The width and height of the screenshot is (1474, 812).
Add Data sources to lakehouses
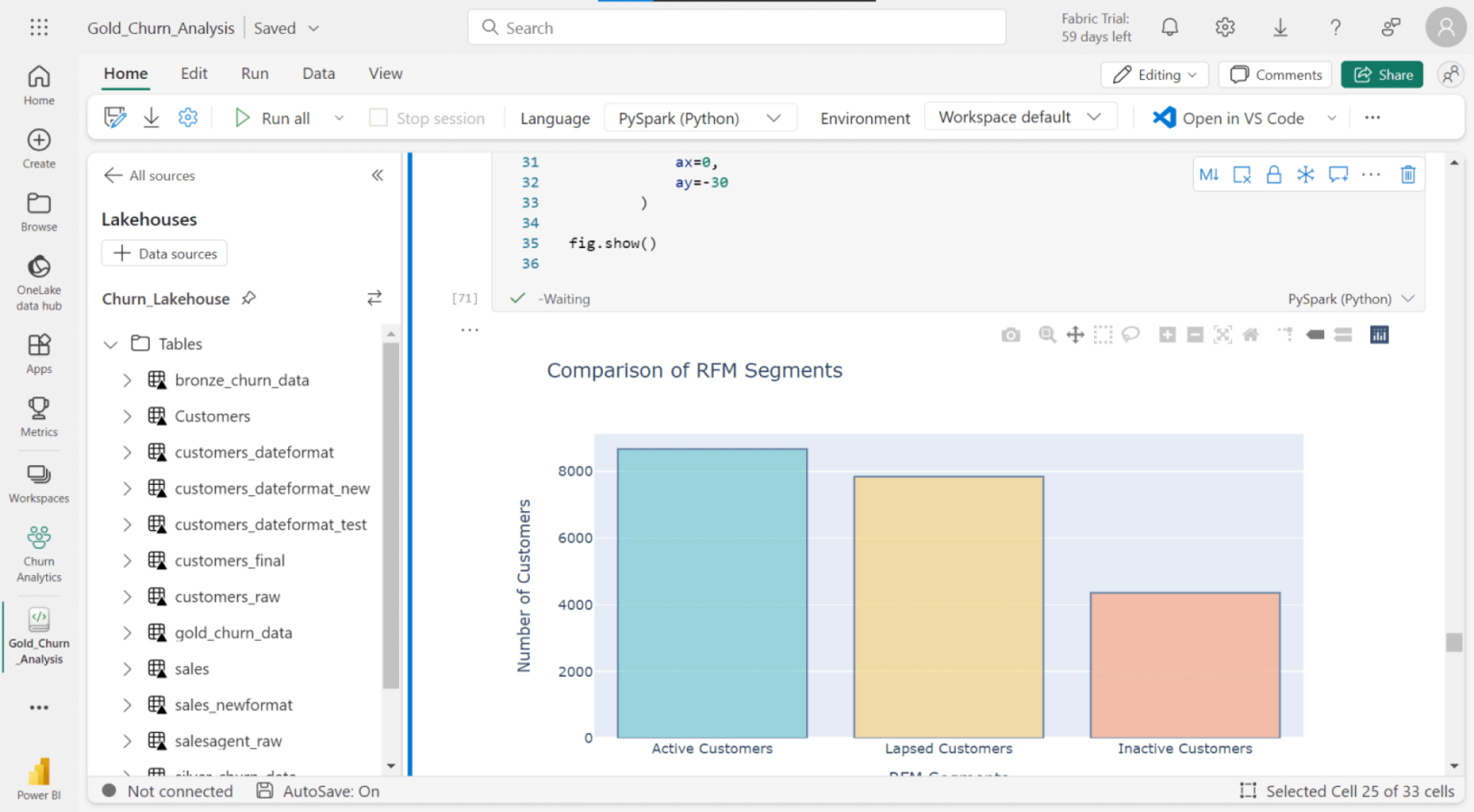(x=164, y=254)
